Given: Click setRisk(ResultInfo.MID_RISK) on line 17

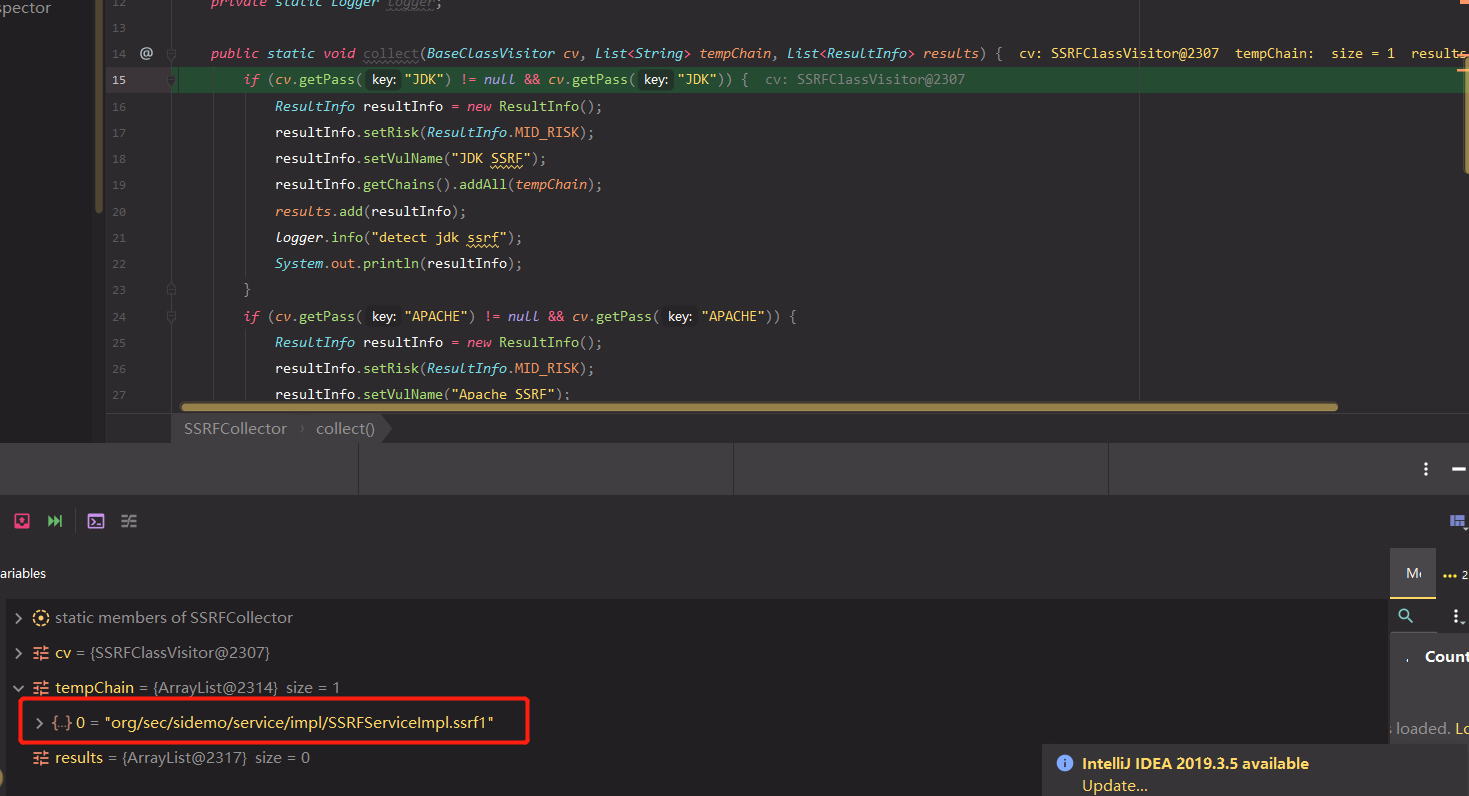Looking at the screenshot, I should (x=479, y=133).
